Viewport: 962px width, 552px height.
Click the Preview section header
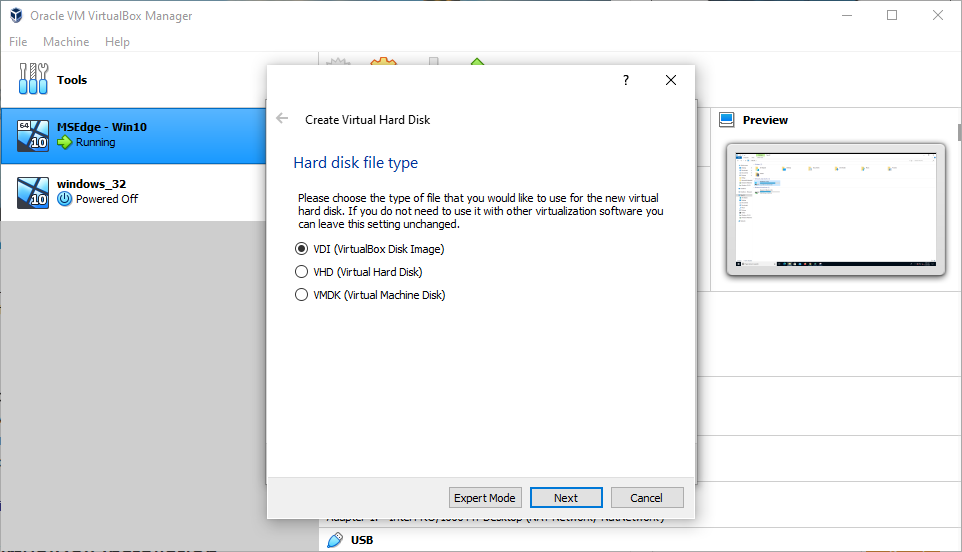click(x=765, y=120)
